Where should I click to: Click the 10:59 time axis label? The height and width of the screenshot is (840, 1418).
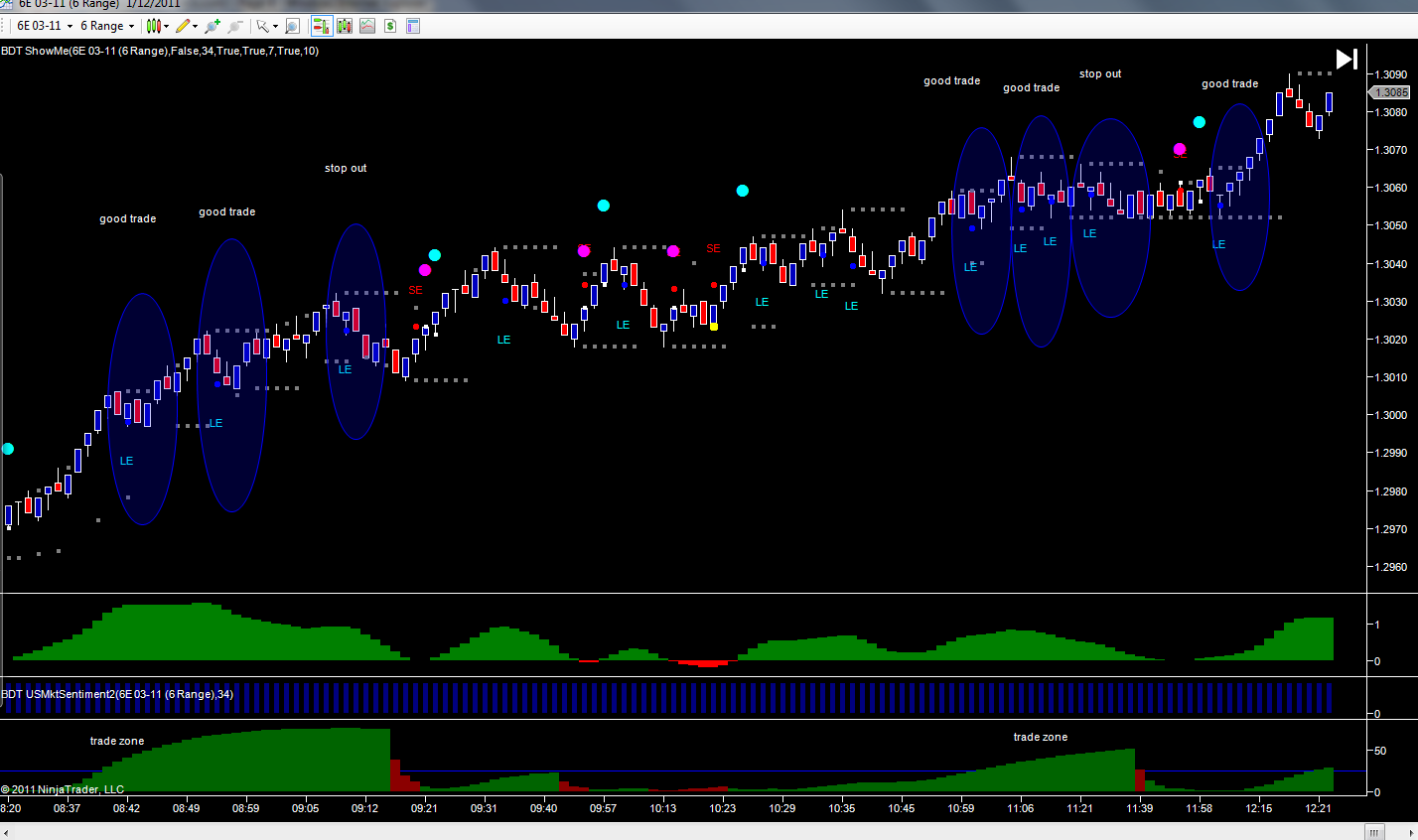click(960, 808)
